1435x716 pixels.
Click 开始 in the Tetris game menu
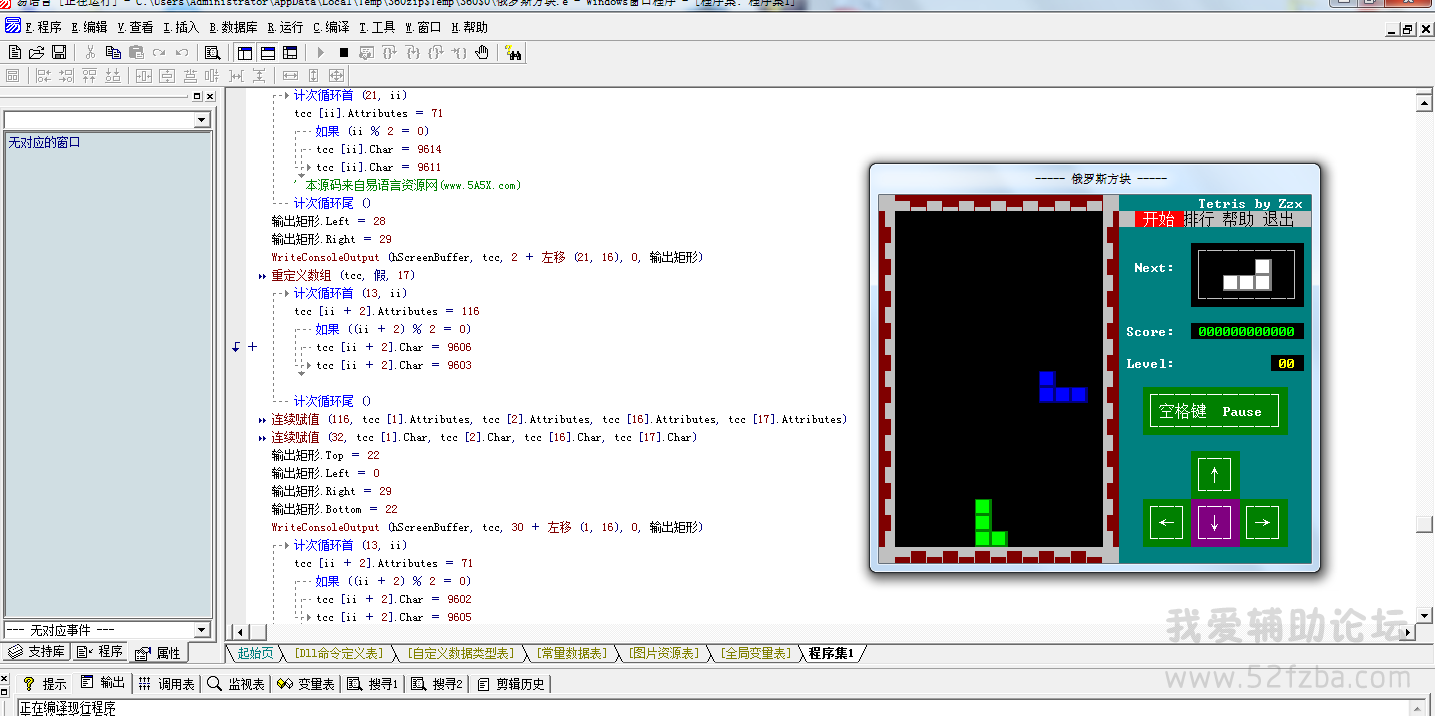point(1158,219)
